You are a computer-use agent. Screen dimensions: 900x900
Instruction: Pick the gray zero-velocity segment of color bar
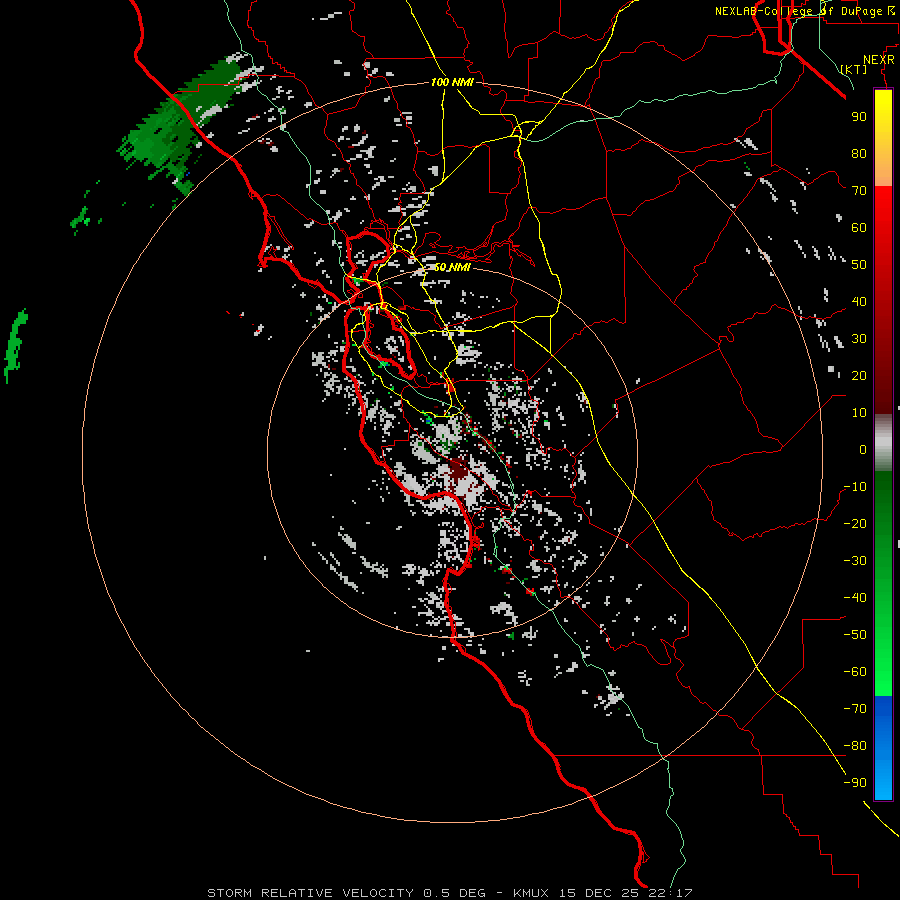pos(883,443)
